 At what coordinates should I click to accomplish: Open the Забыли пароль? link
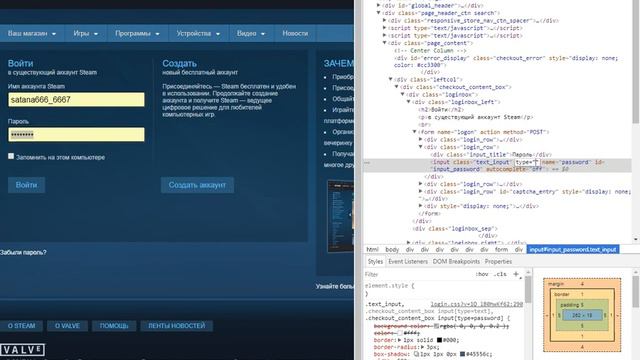(23, 252)
